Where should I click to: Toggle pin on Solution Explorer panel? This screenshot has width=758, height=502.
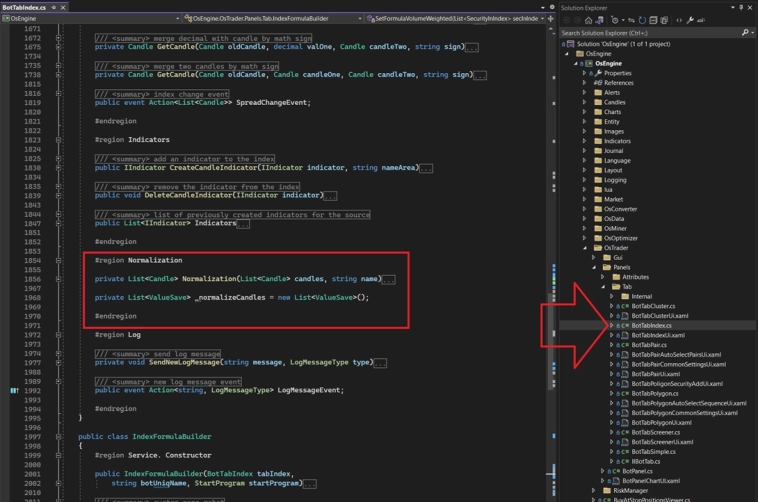point(741,7)
